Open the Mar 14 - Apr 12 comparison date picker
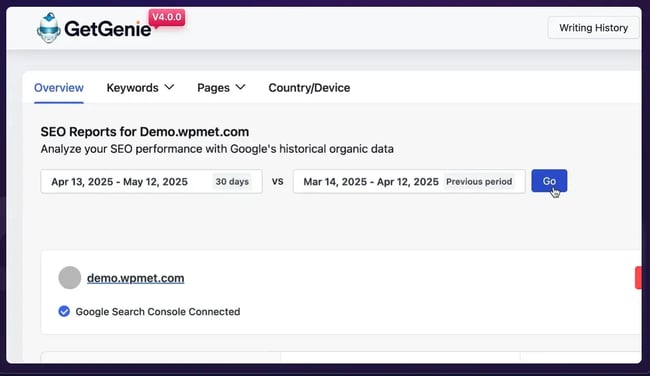The image size is (650, 376). coord(409,182)
